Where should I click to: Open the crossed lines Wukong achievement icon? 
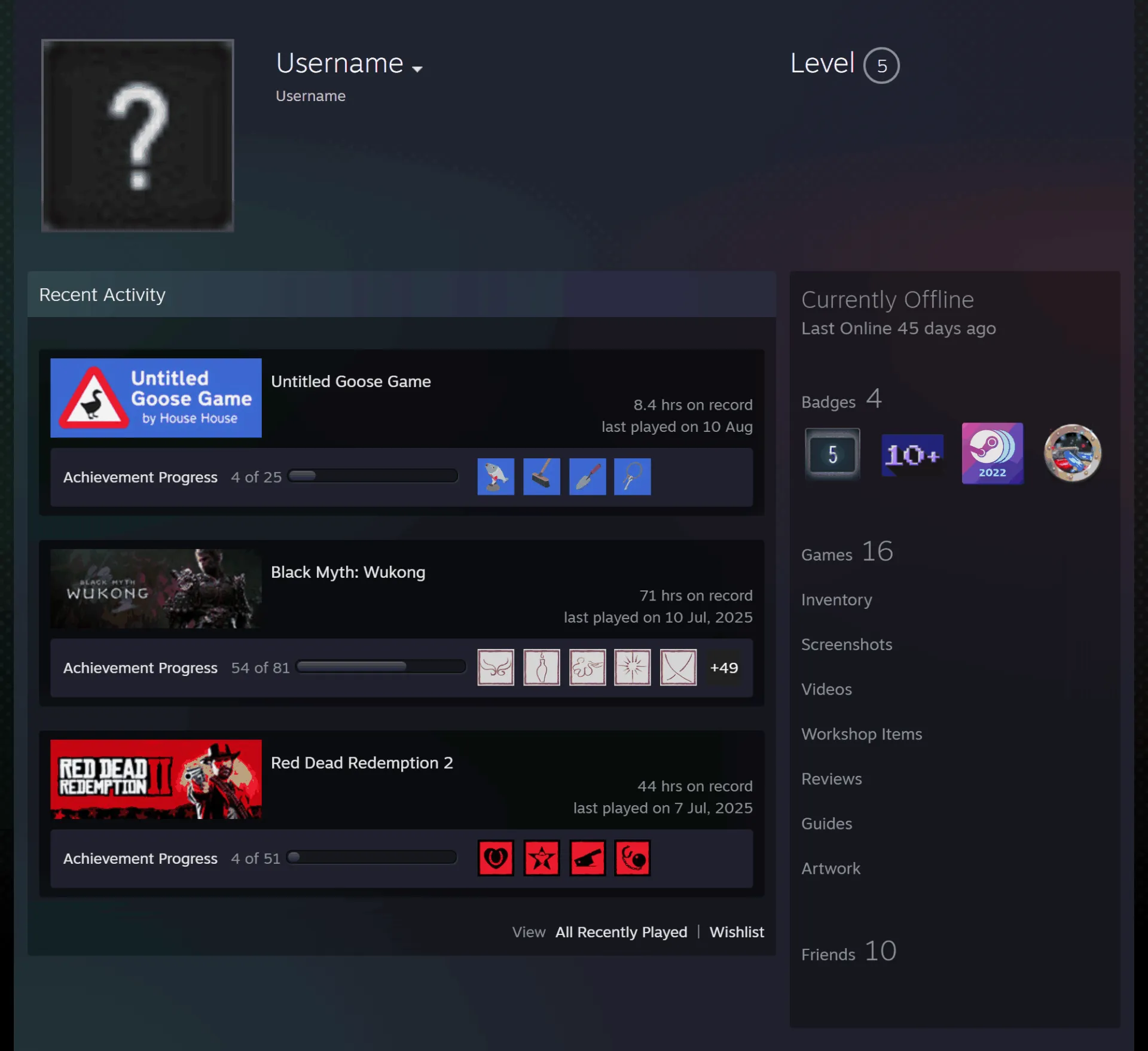pyautogui.click(x=678, y=667)
